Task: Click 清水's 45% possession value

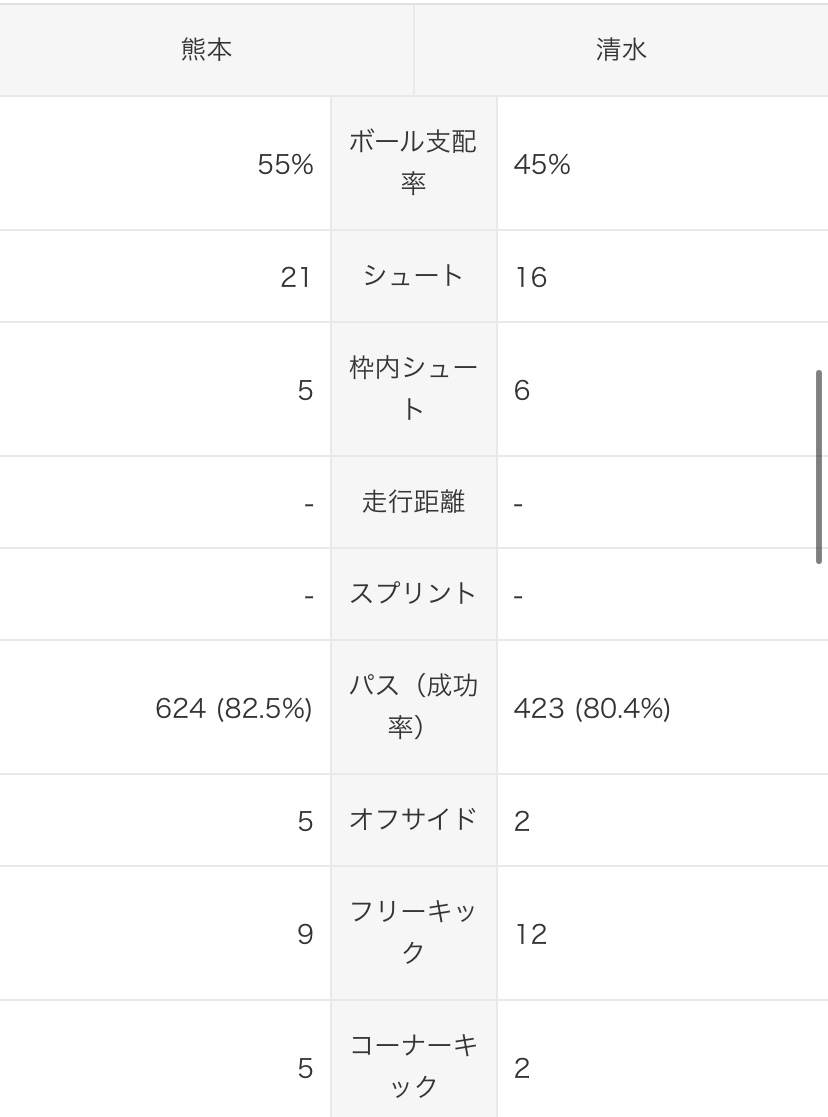Action: 542,165
